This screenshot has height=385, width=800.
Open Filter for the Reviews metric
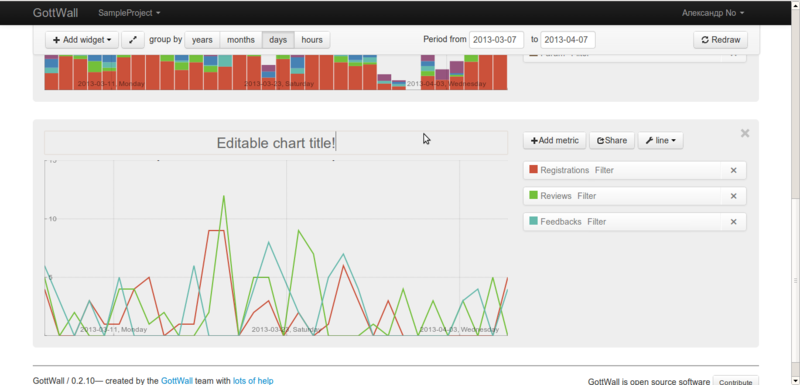click(x=587, y=196)
